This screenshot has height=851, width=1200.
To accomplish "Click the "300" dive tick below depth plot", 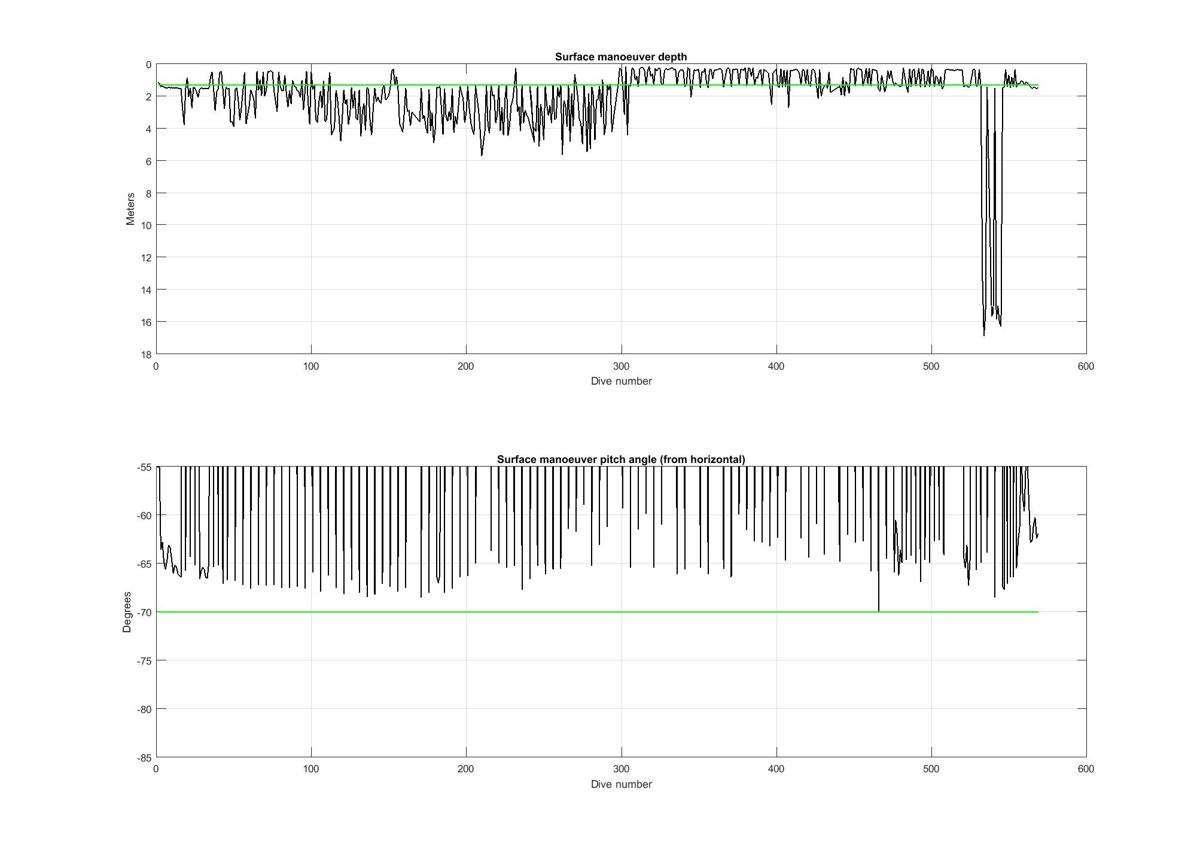I will click(621, 366).
